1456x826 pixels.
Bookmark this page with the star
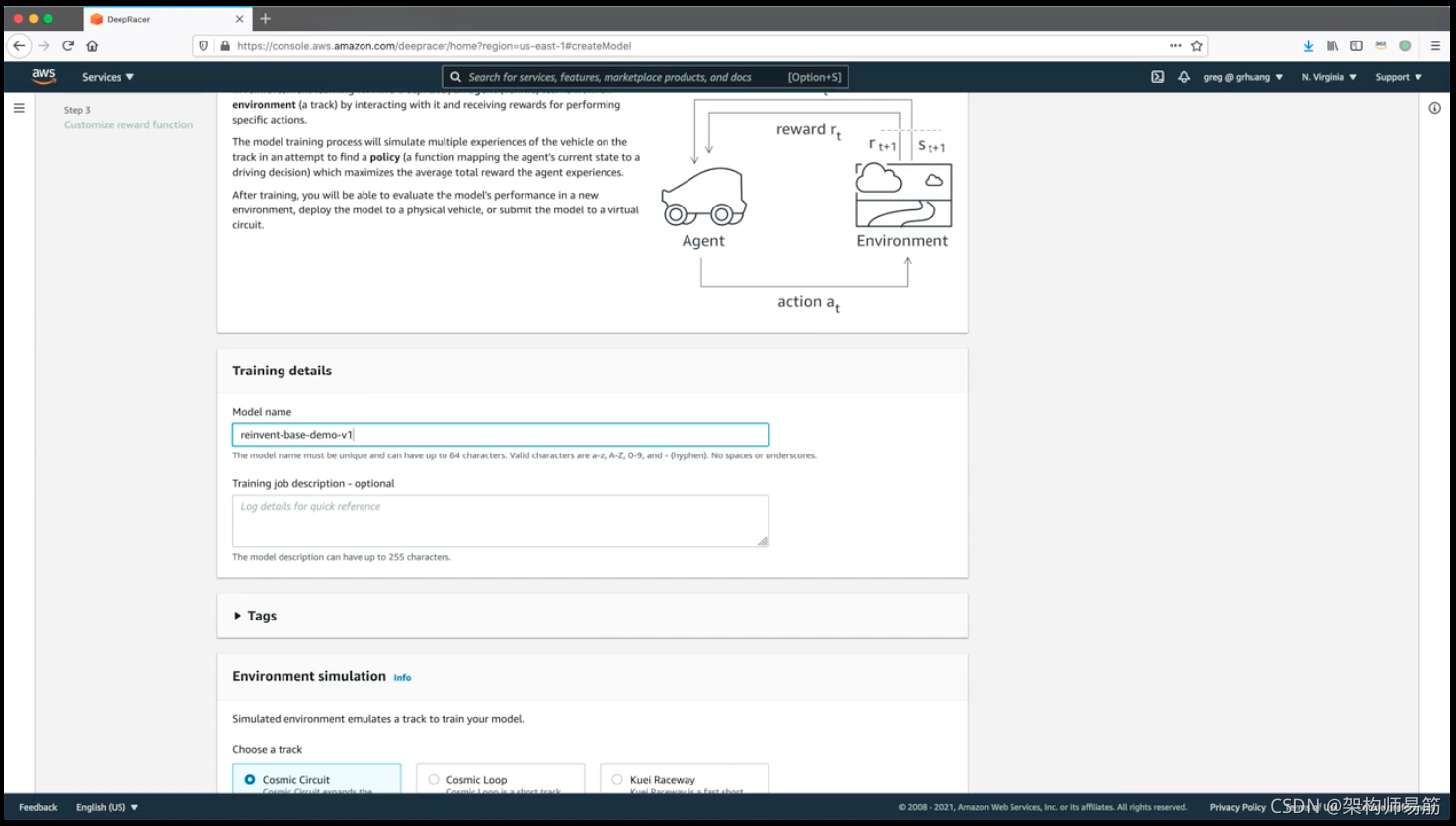click(1197, 45)
